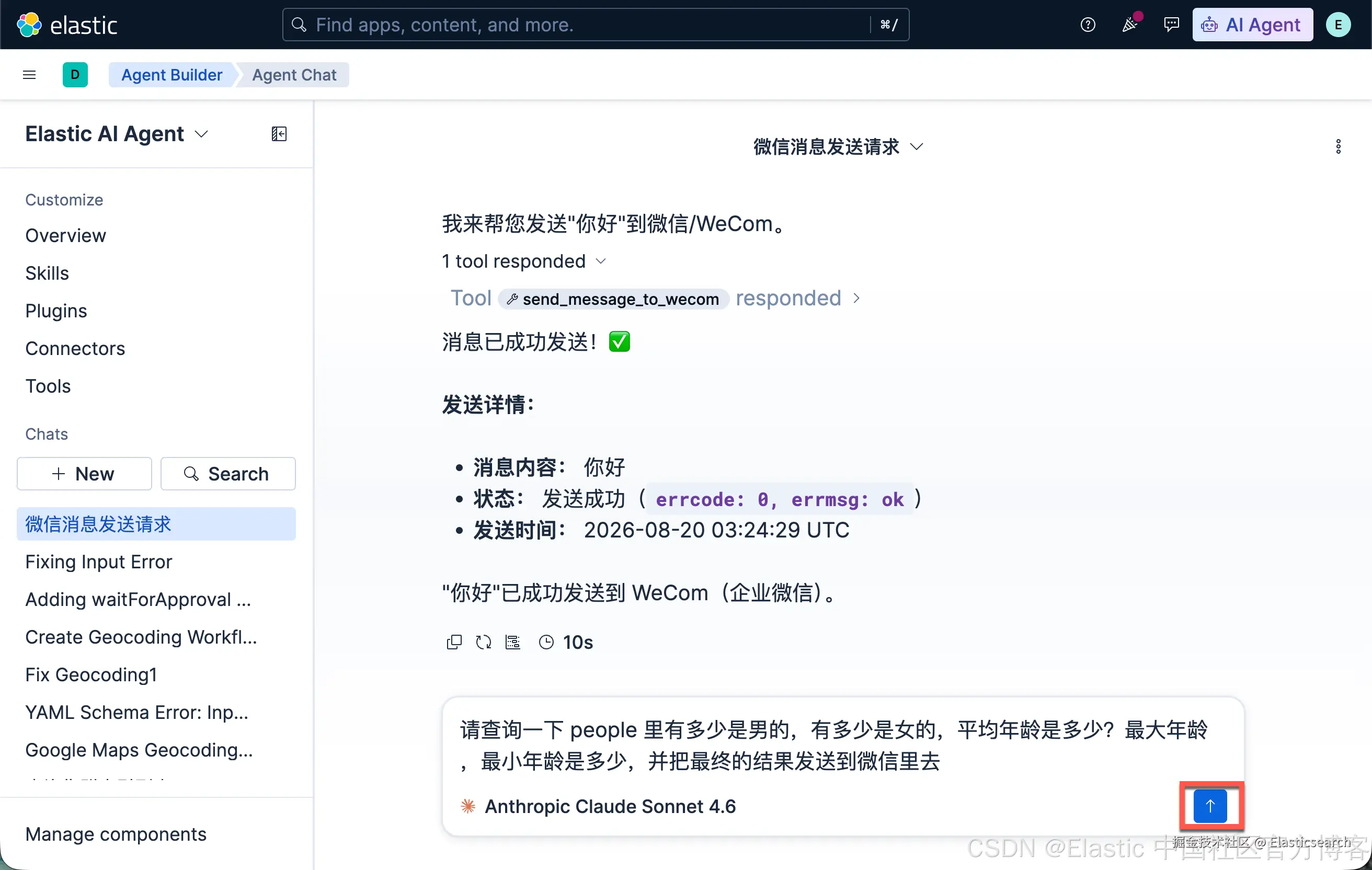Screen dimensions: 1372x870
Task: Collapse the '1 tool responded' section
Action: (x=523, y=261)
